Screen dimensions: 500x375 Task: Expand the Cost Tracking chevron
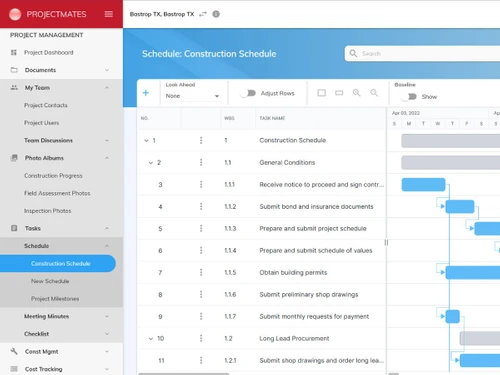point(107,369)
